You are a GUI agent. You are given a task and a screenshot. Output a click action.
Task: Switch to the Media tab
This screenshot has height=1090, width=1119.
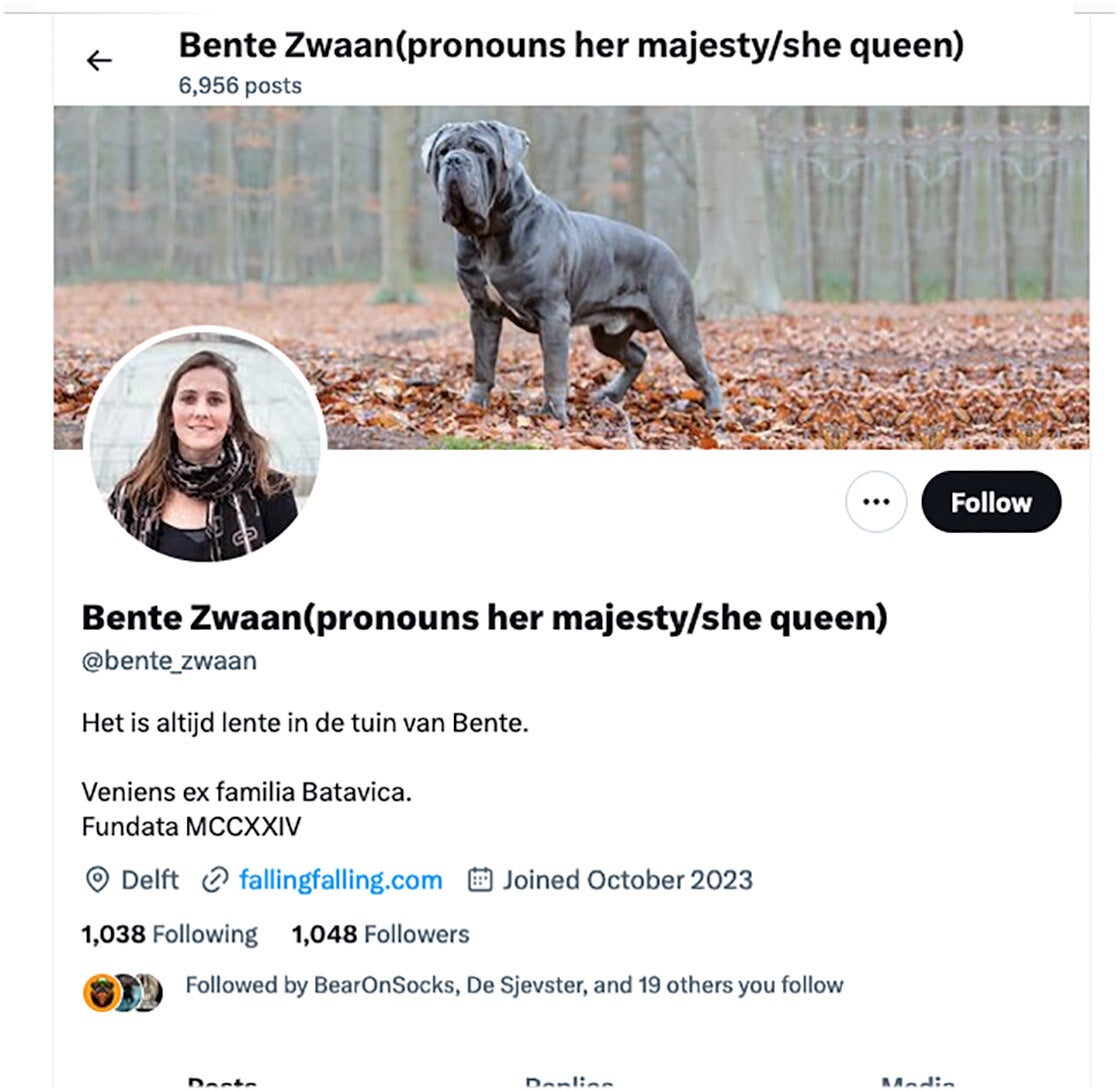pos(916,1083)
